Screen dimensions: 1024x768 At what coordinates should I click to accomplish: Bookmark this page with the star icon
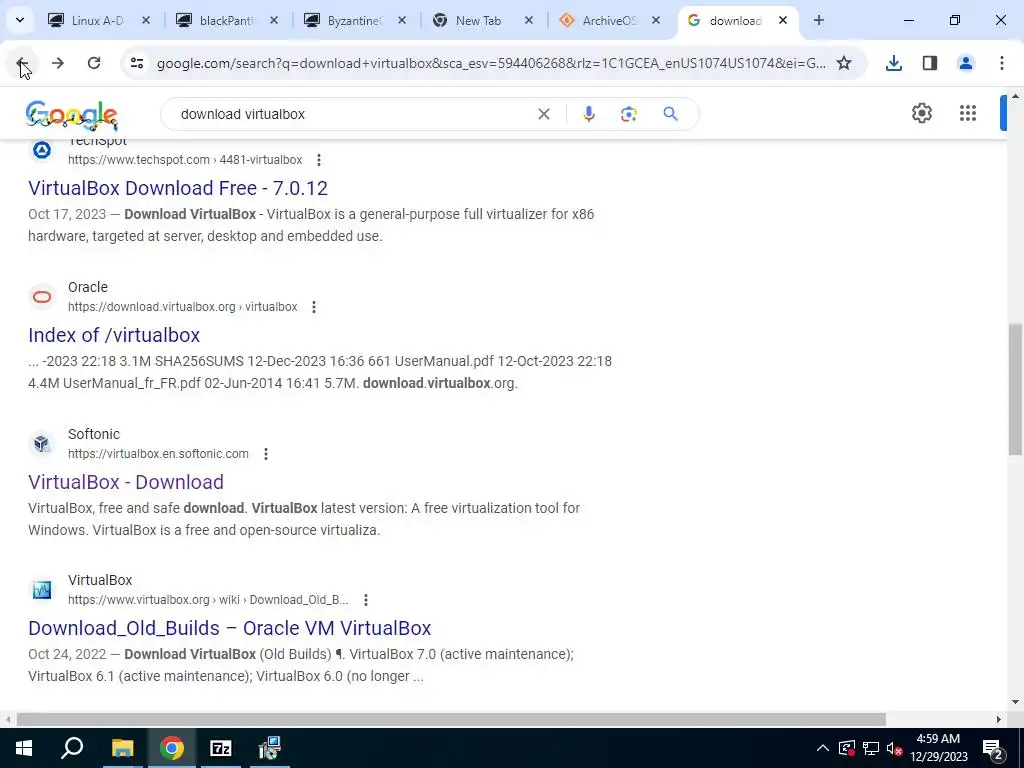tap(844, 63)
